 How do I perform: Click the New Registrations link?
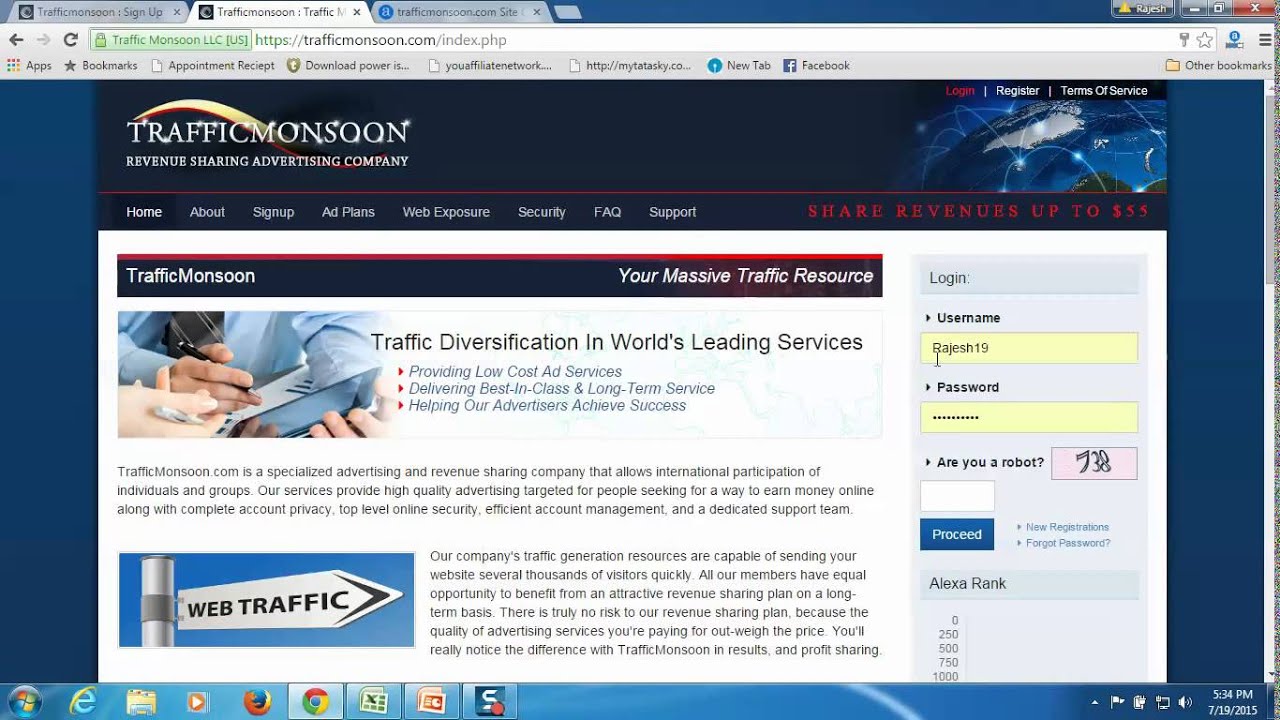[x=1067, y=527]
